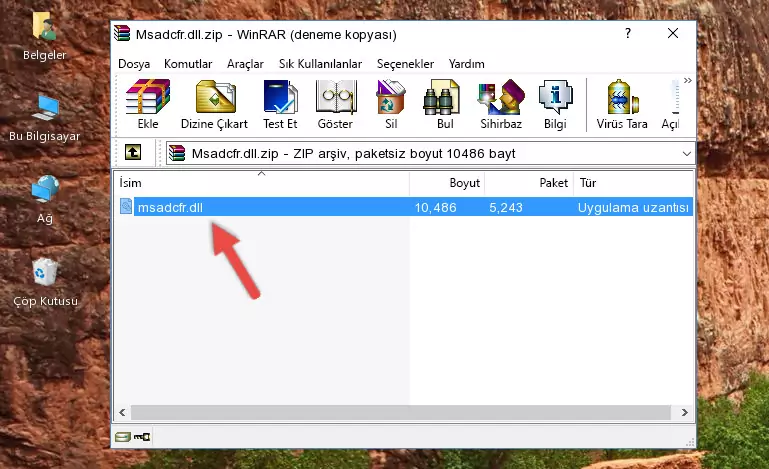Open the Dosya menu

click(134, 64)
